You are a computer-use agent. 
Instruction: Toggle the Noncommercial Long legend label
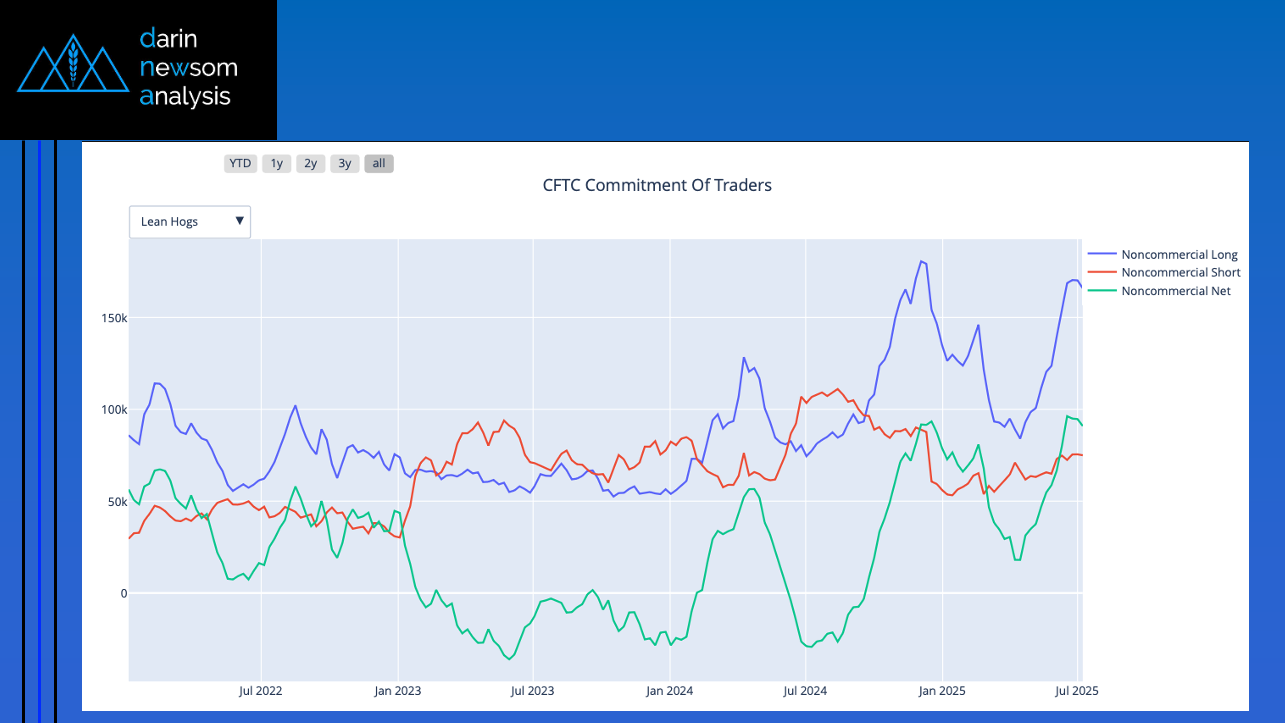tap(1179, 255)
